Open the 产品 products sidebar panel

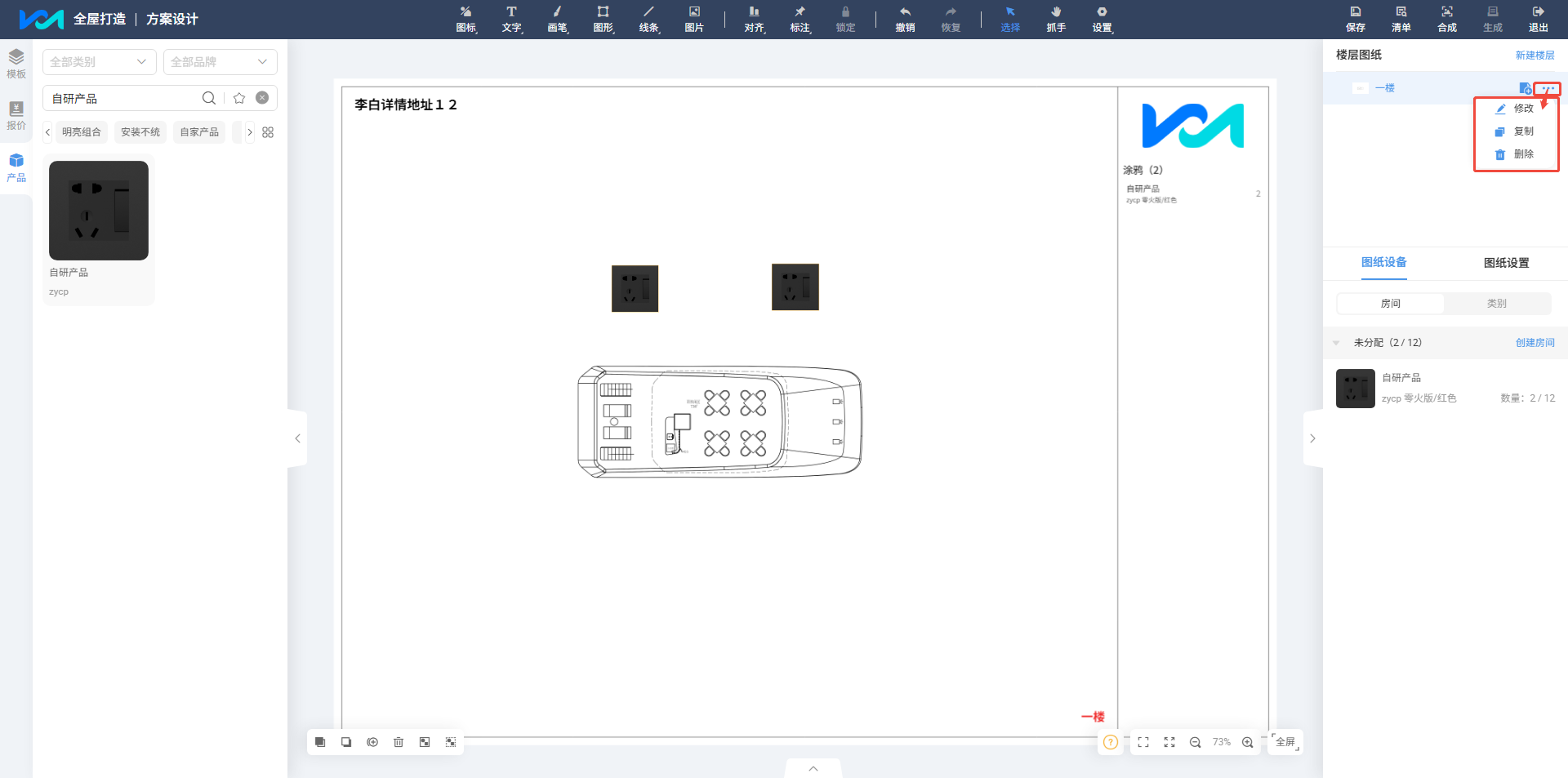[x=16, y=167]
